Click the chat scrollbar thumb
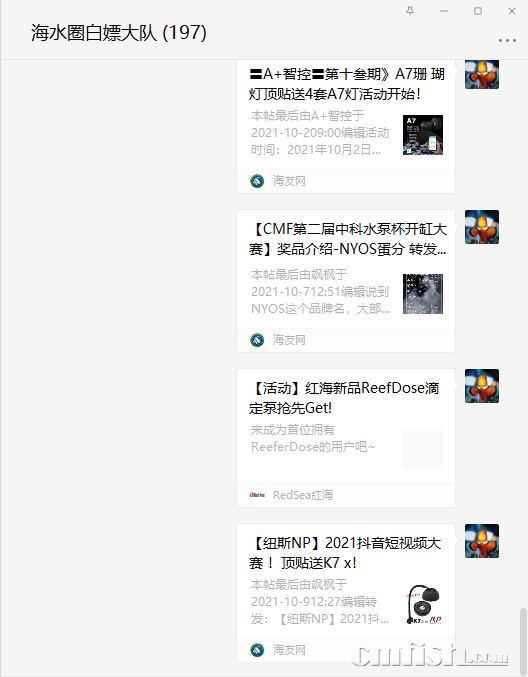Screen dimensions: 528x677 [523, 639]
